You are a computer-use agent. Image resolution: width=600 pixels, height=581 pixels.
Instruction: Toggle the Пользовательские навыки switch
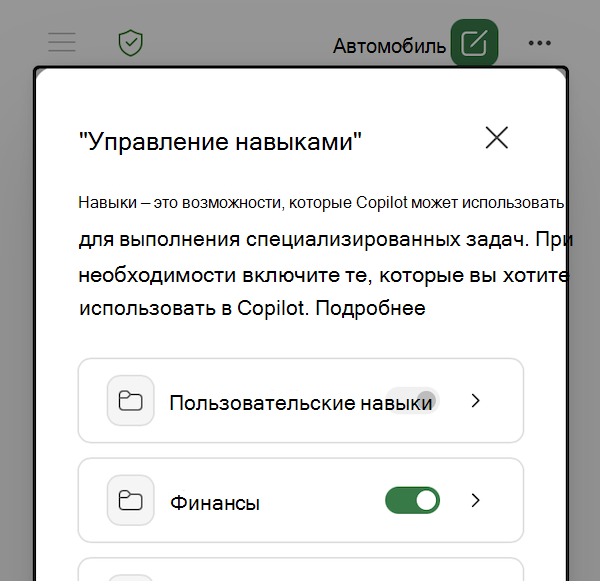pos(412,400)
